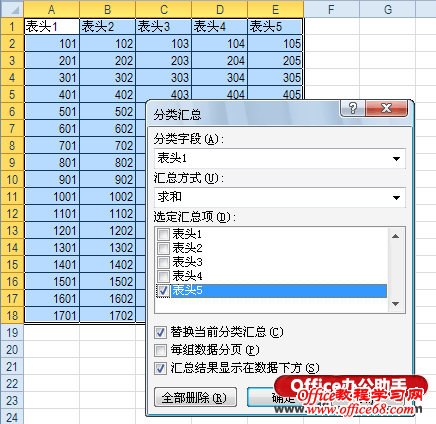The width and height of the screenshot is (436, 424).
Task: Select column E header
Action: click(x=276, y=9)
